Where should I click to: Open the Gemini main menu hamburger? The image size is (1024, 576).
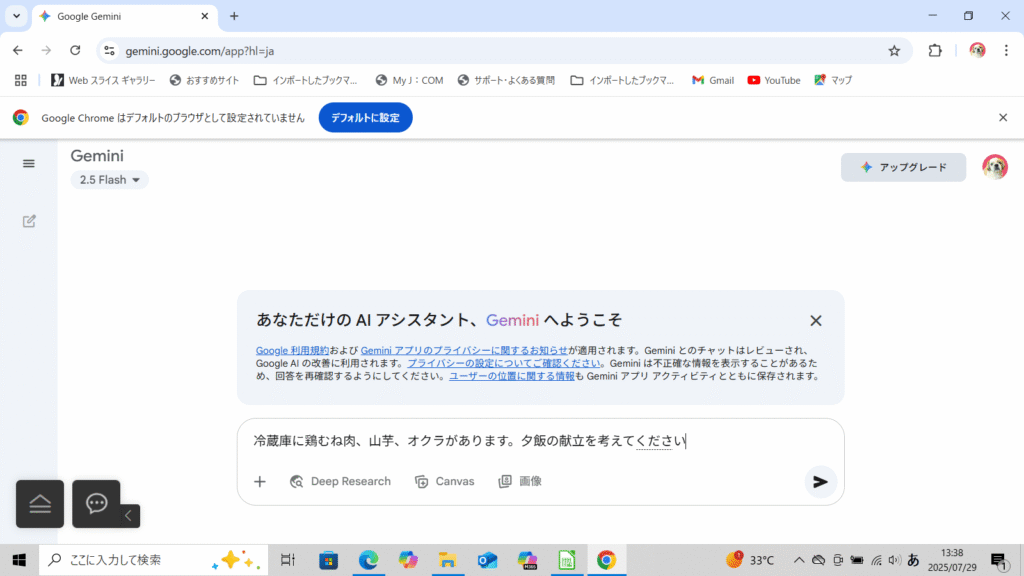point(29,164)
